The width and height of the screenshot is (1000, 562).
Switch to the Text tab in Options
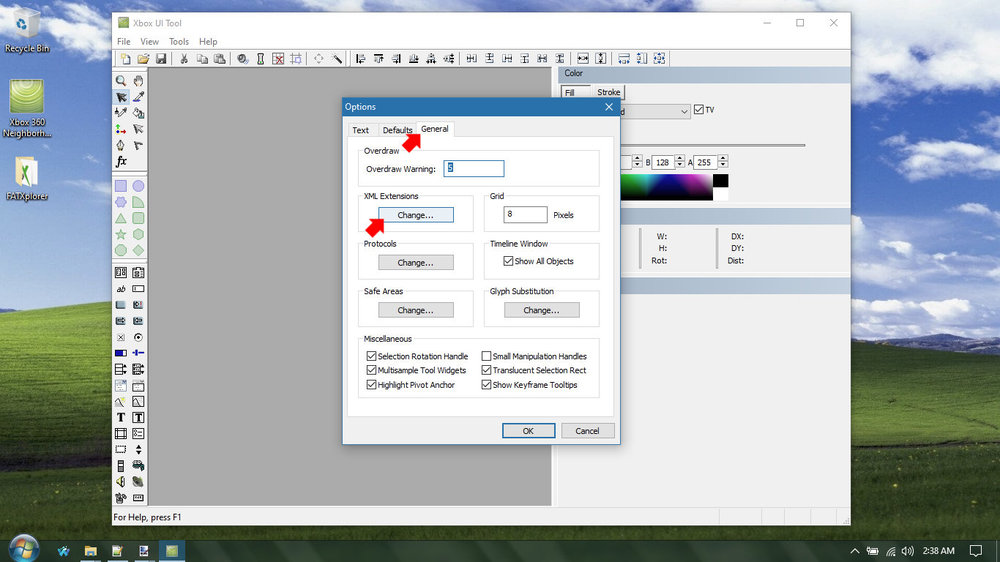click(360, 130)
